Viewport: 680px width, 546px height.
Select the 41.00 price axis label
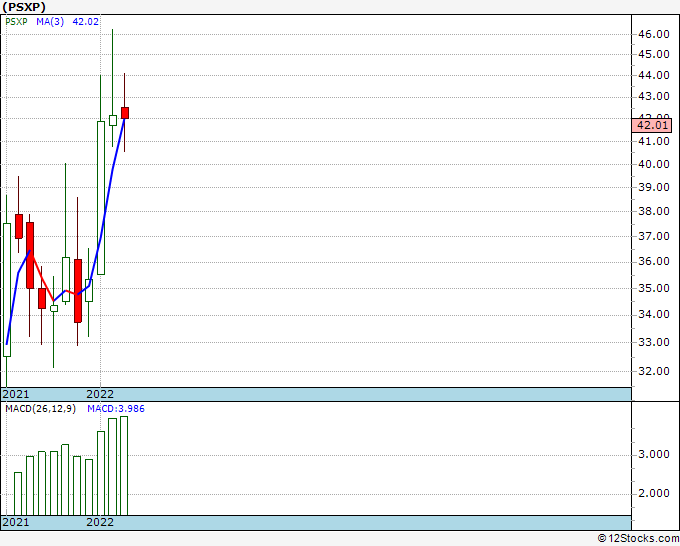pos(654,141)
